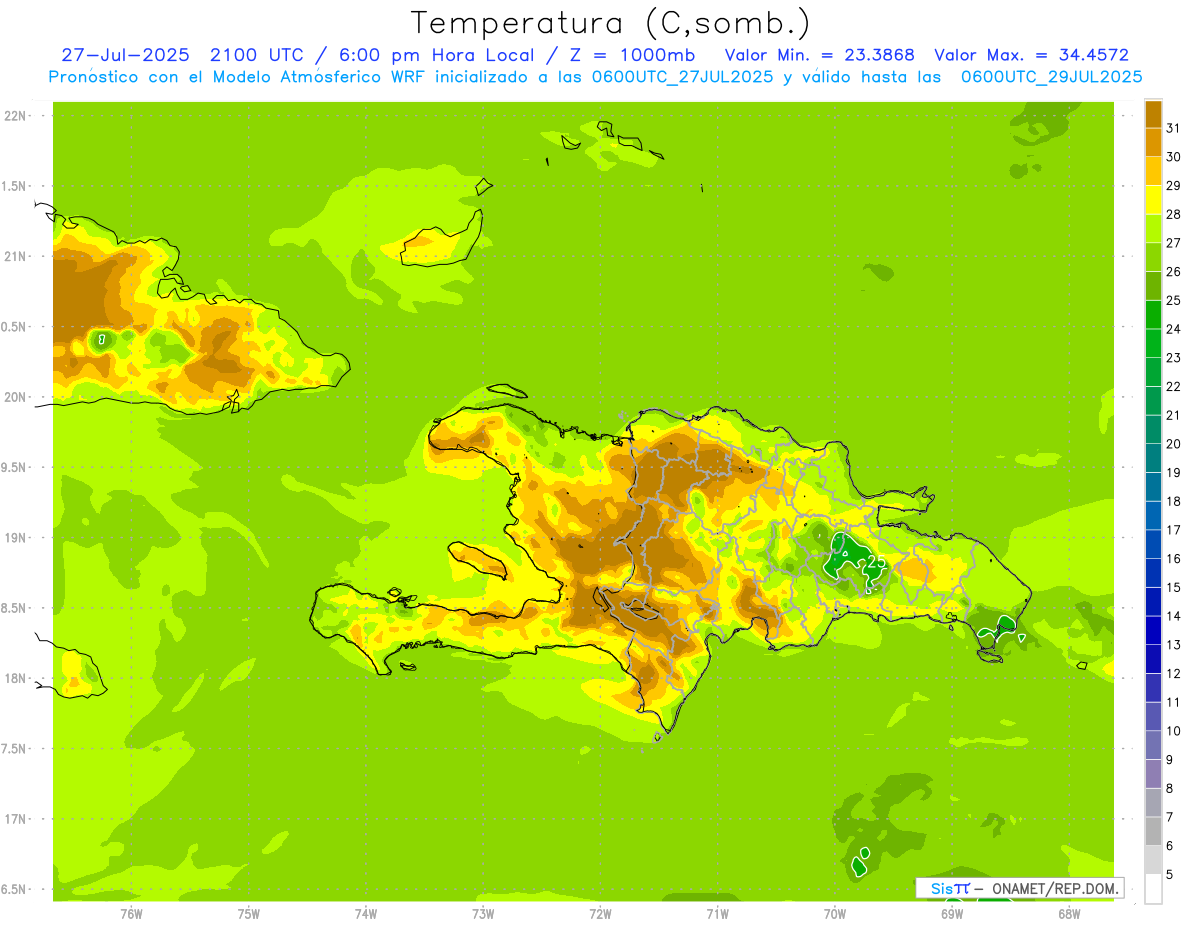The image size is (1200, 927).
Task: Select the date text '27-Jul-2025'
Action: 125,54
